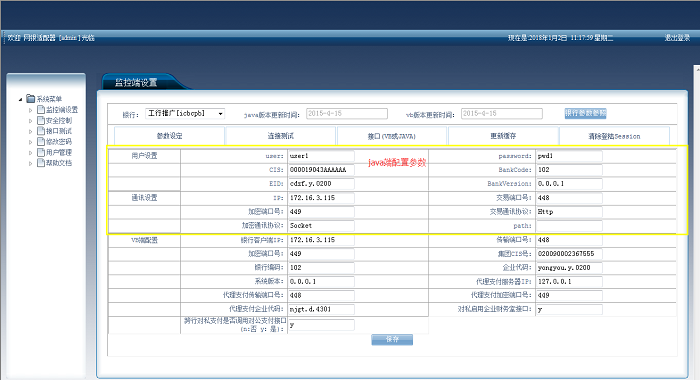Click the 代理支付服务器IP input field
This screenshot has width=700, height=380.
(569, 282)
